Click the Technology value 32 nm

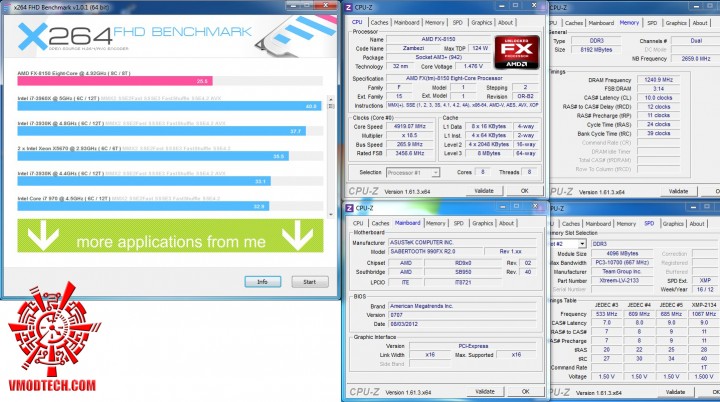[400, 67]
